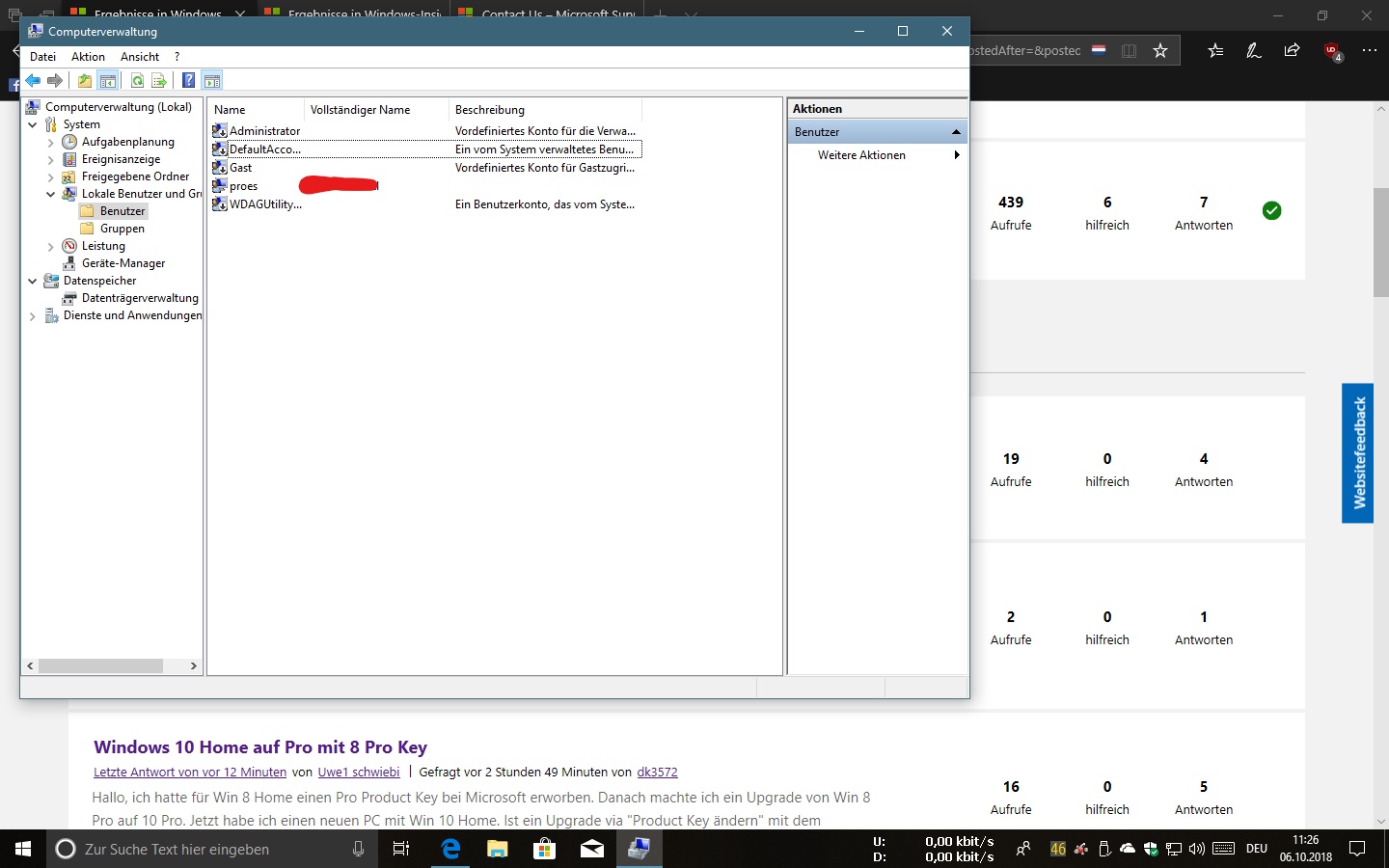Click the tree pane horizontal scrollbar
Viewport: 1389px width, 868px height.
coord(100,665)
